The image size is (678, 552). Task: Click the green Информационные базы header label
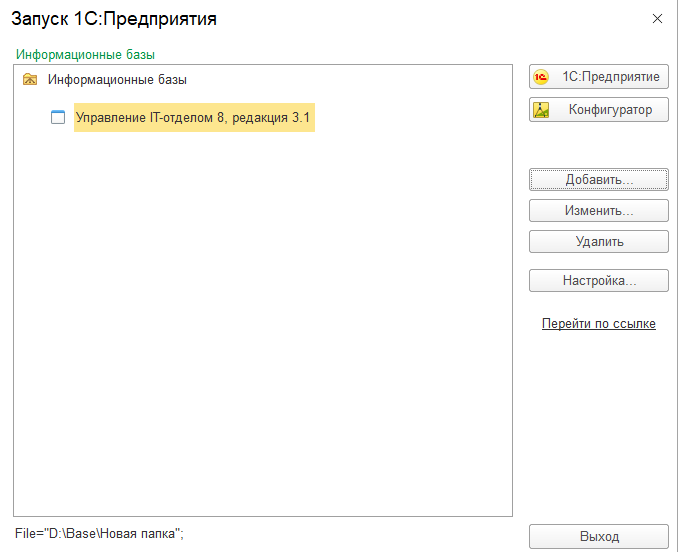pyautogui.click(x=86, y=54)
